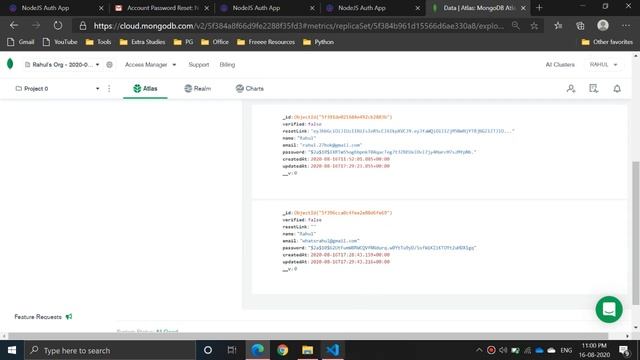Open Cortana circle icon
This screenshot has height=360, width=640.
(x=208, y=350)
